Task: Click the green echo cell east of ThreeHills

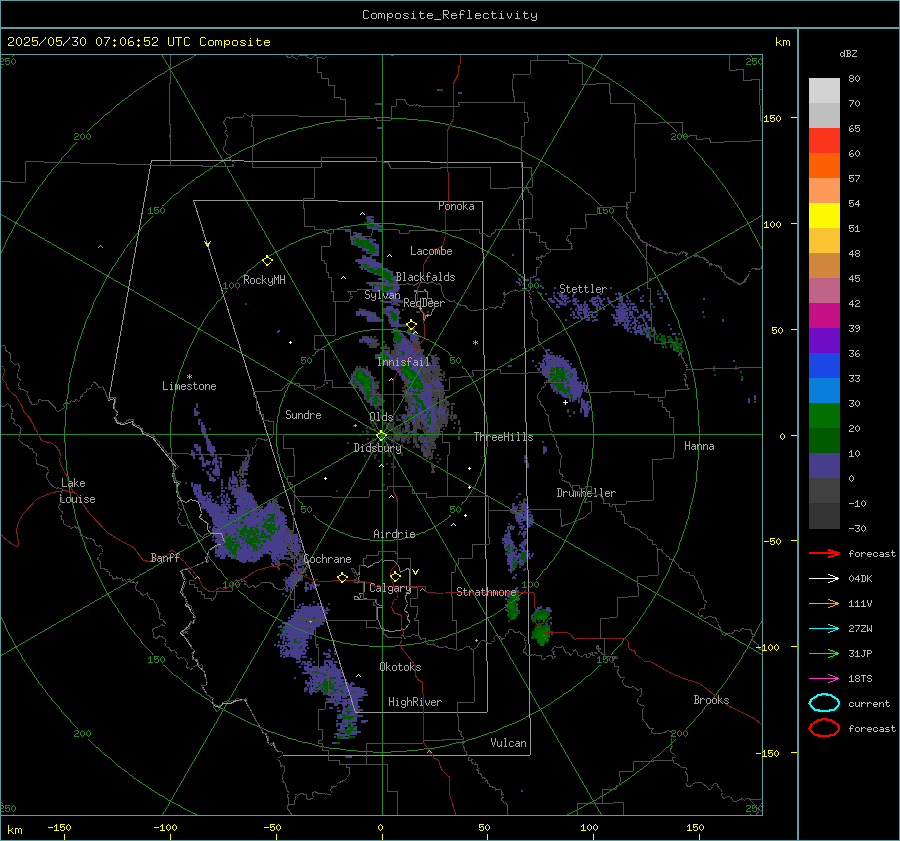Action: pyautogui.click(x=561, y=377)
